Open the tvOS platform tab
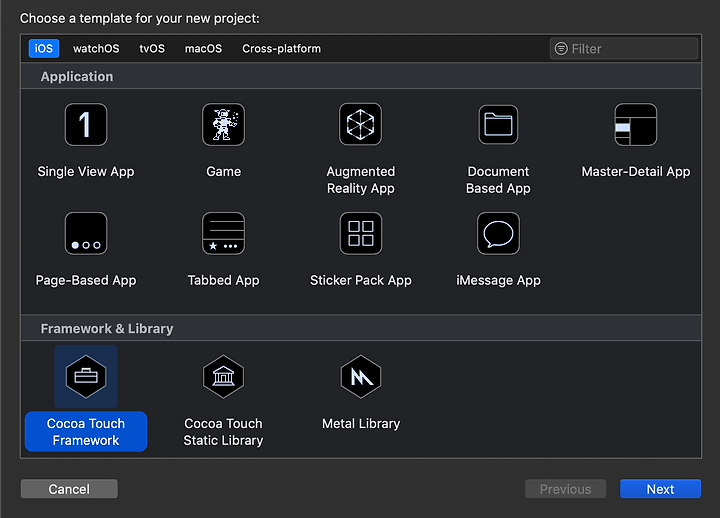This screenshot has width=720, height=518. (x=152, y=49)
